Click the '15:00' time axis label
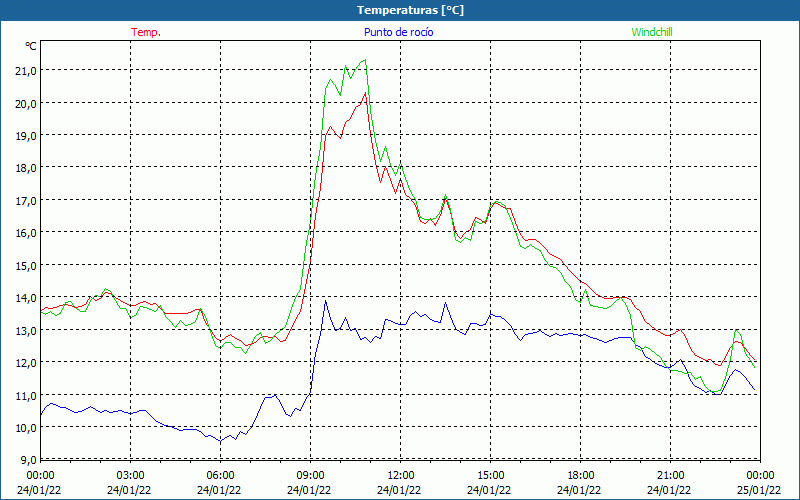 pos(491,476)
